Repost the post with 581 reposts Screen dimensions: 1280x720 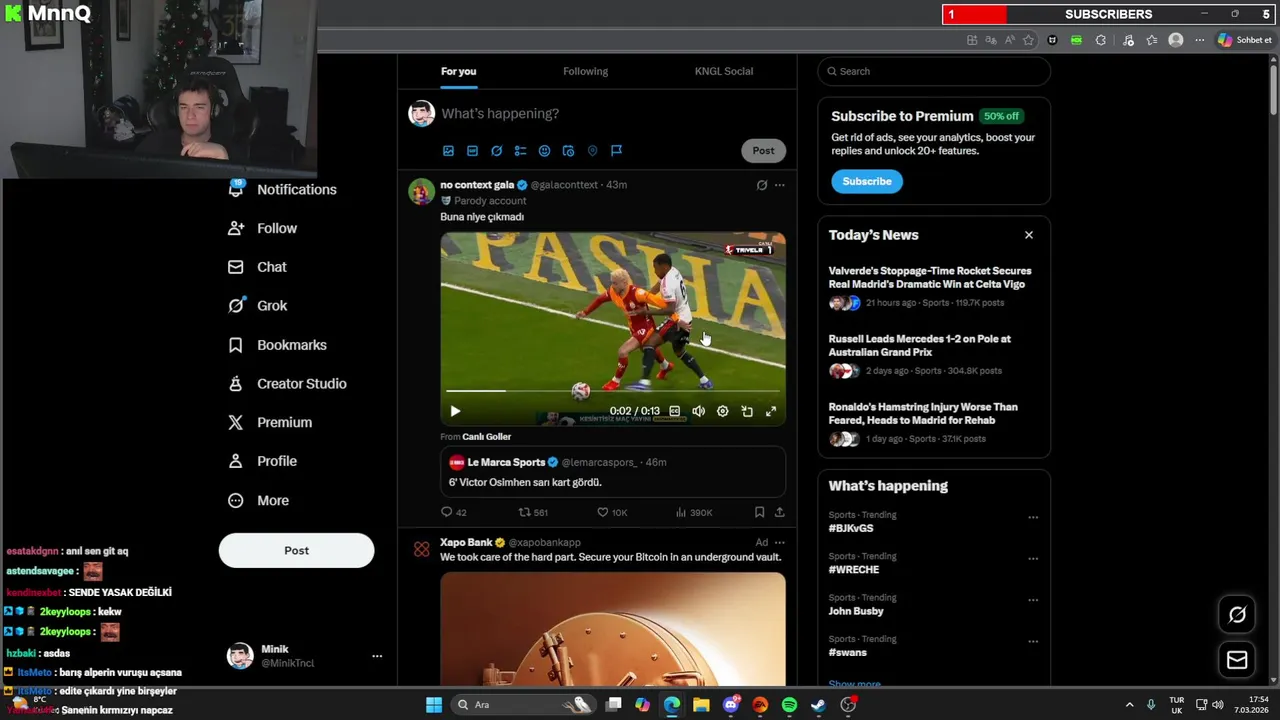click(533, 512)
